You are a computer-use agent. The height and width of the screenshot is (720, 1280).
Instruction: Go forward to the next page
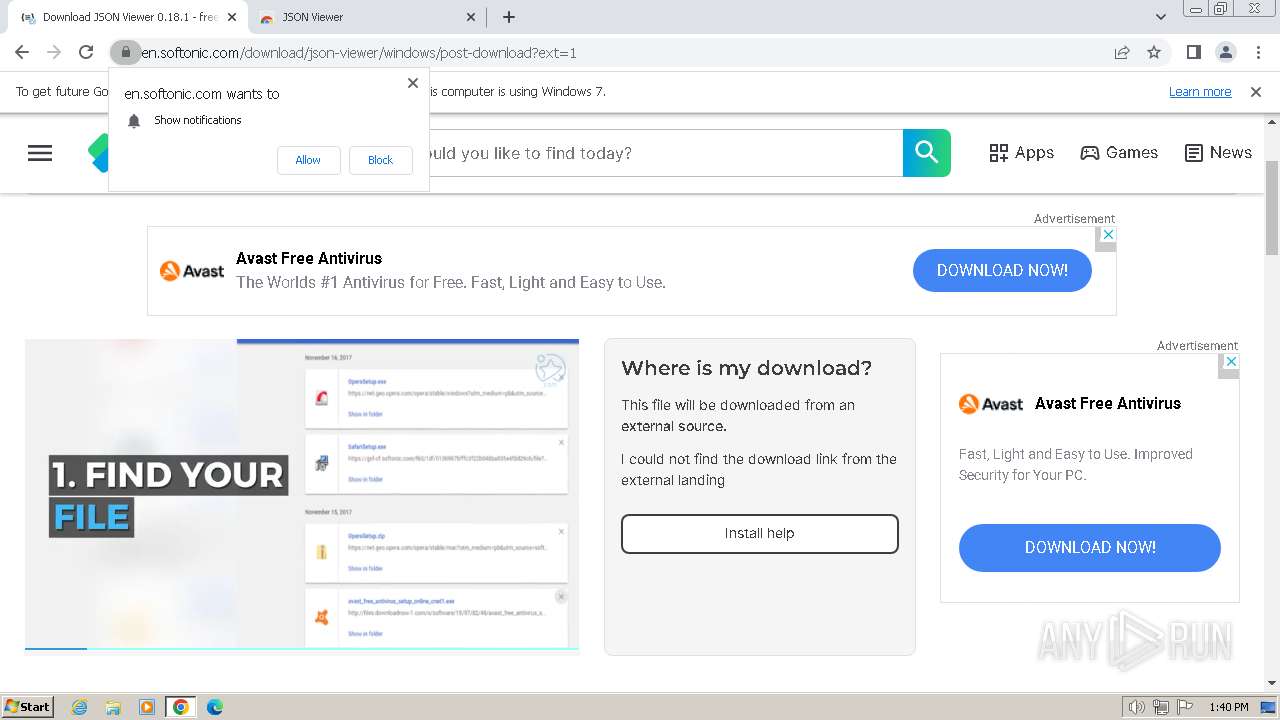click(x=54, y=52)
